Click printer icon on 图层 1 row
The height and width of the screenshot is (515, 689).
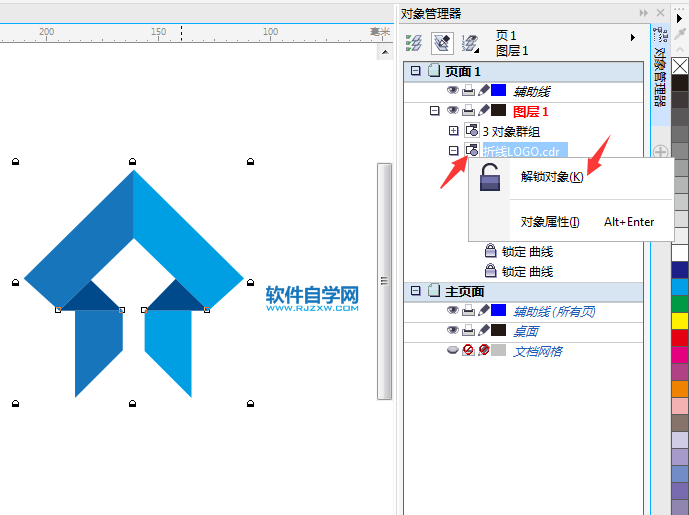[468, 110]
